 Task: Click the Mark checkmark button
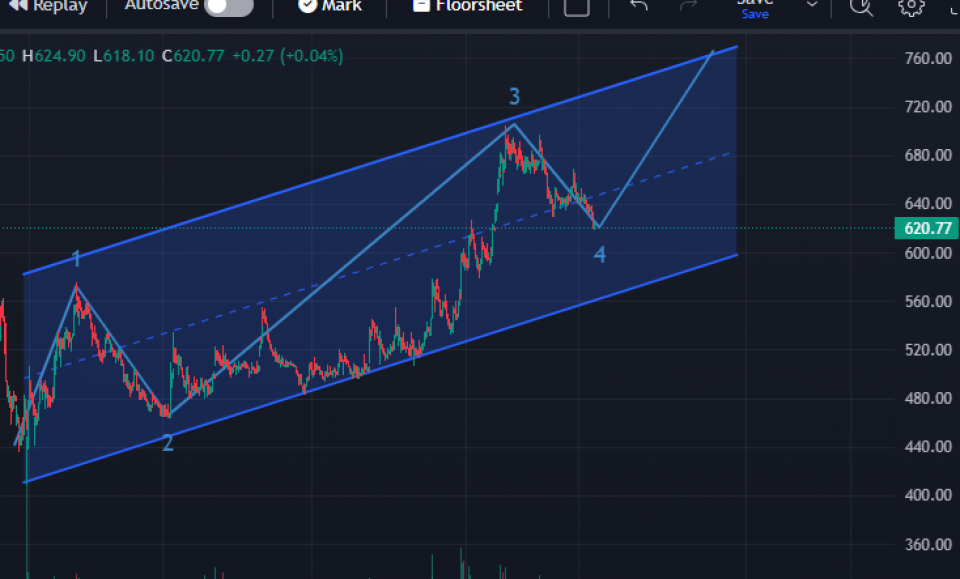pyautogui.click(x=330, y=6)
